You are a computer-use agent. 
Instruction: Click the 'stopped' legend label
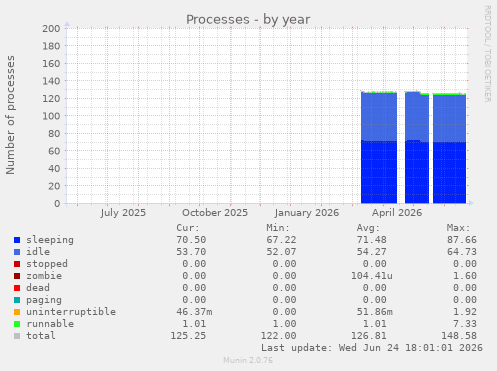[47, 264]
